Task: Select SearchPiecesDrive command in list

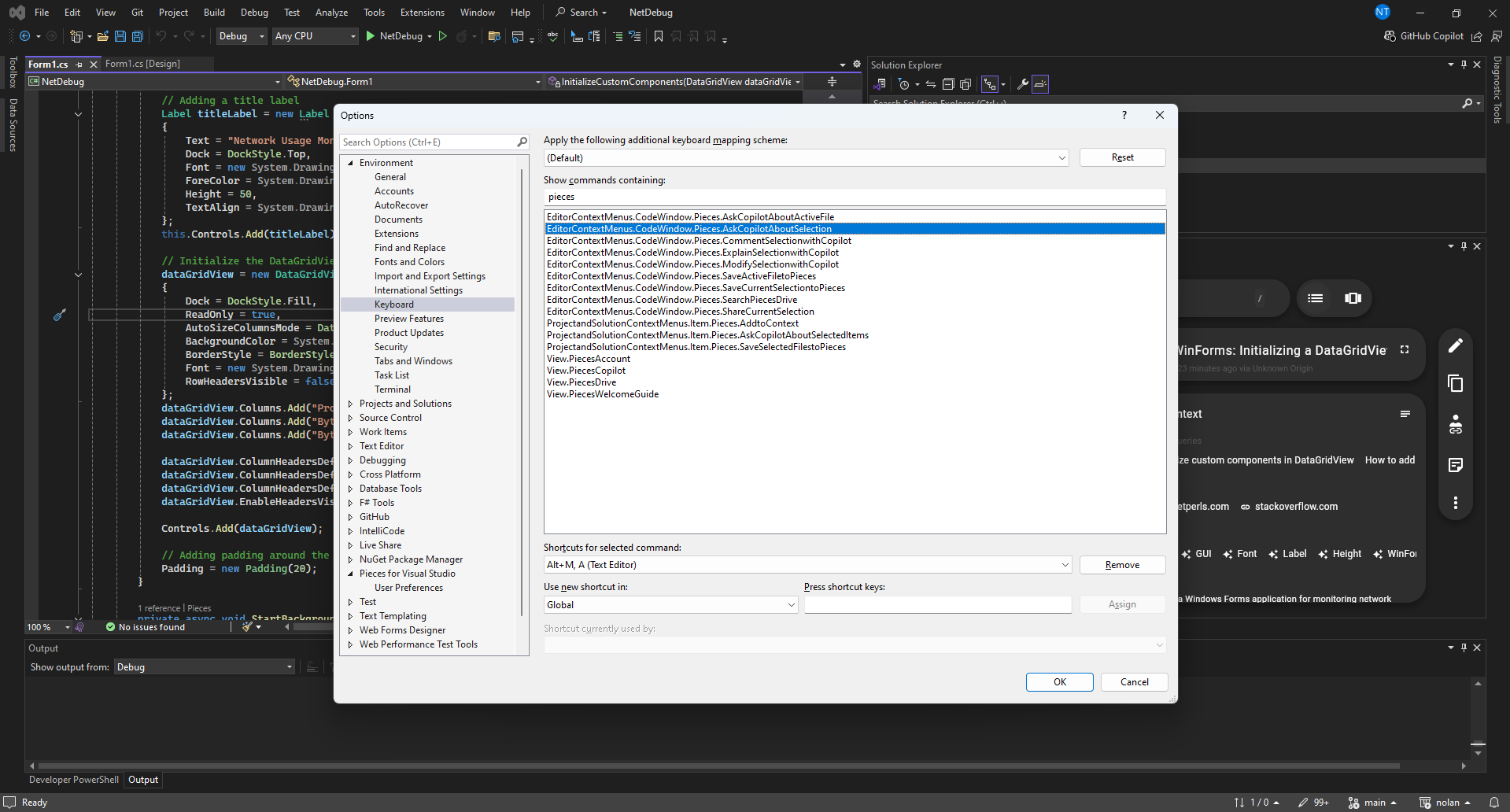Action: click(672, 300)
